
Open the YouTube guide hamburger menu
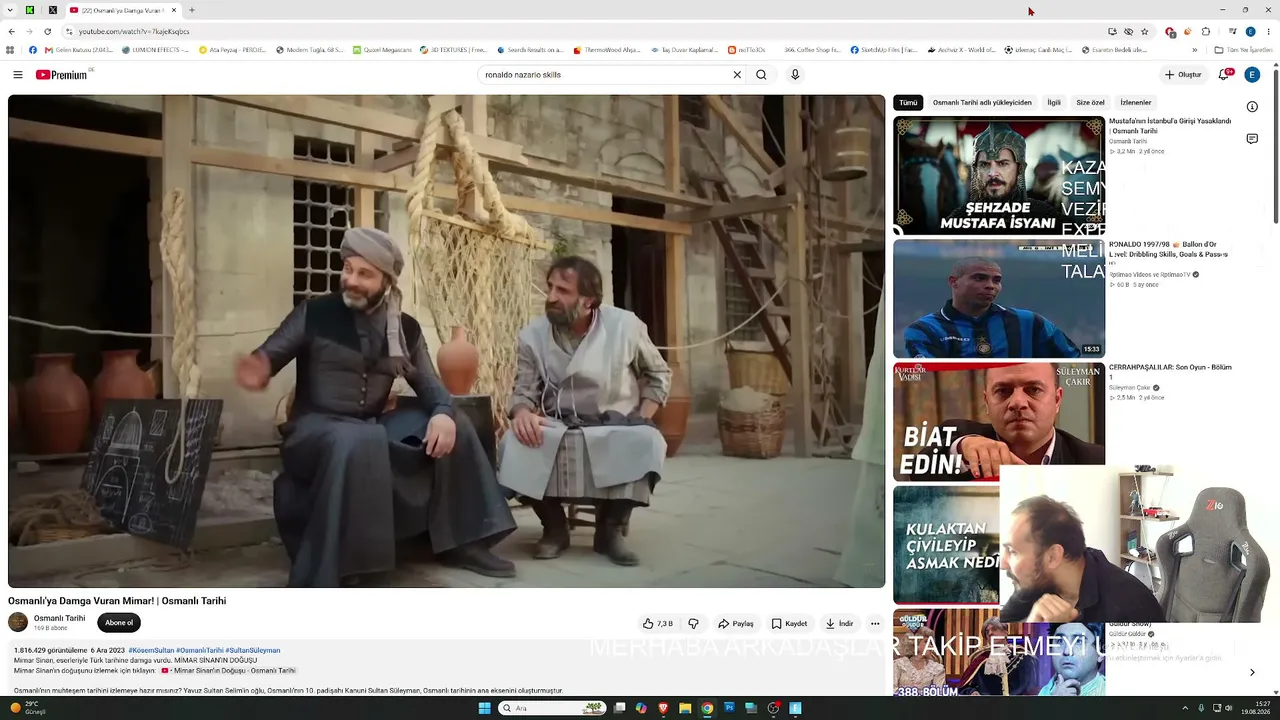point(17,75)
